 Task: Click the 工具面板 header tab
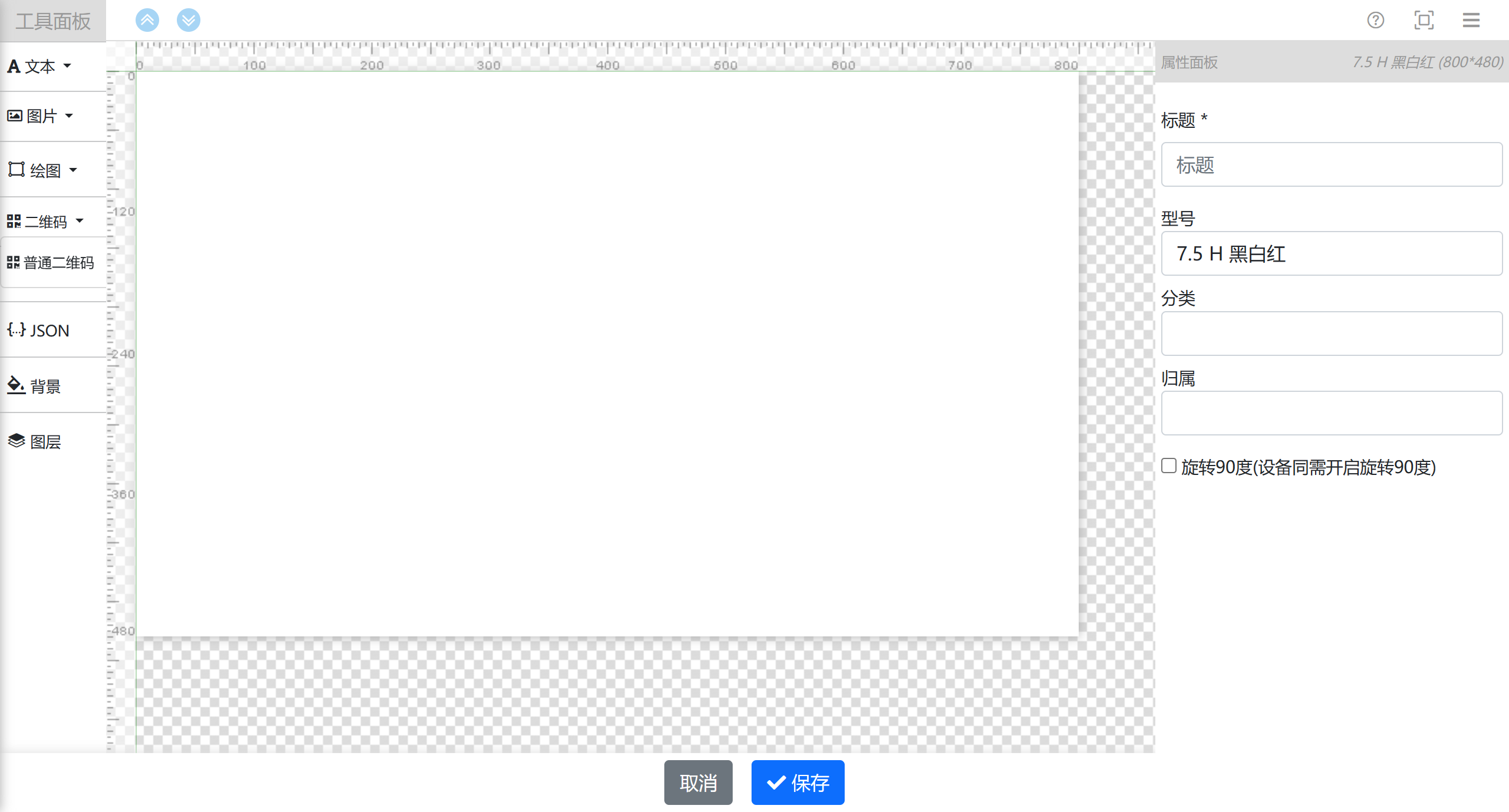click(53, 21)
